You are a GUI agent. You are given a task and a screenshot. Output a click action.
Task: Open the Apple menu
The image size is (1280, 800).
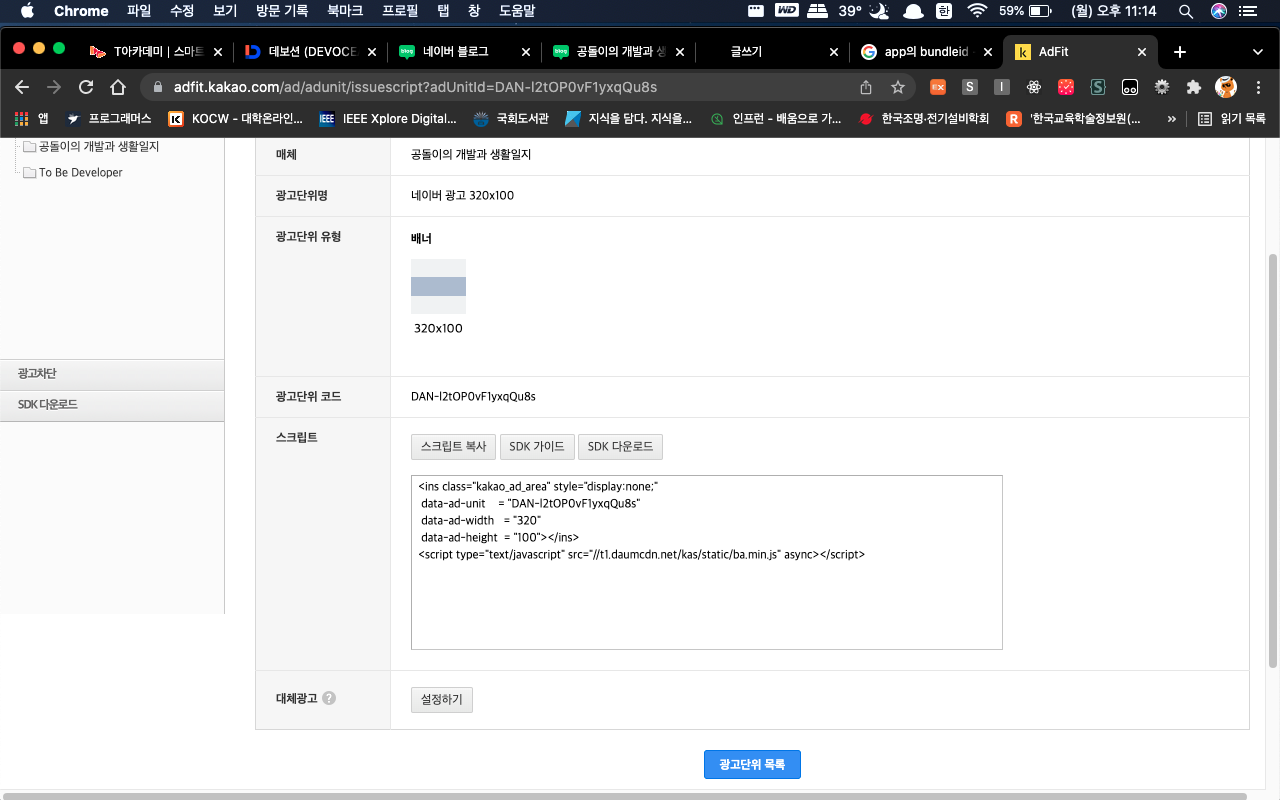point(27,11)
